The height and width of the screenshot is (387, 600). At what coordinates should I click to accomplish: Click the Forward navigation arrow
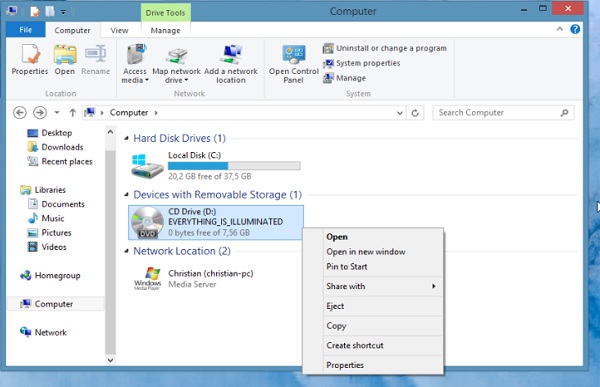[40, 113]
